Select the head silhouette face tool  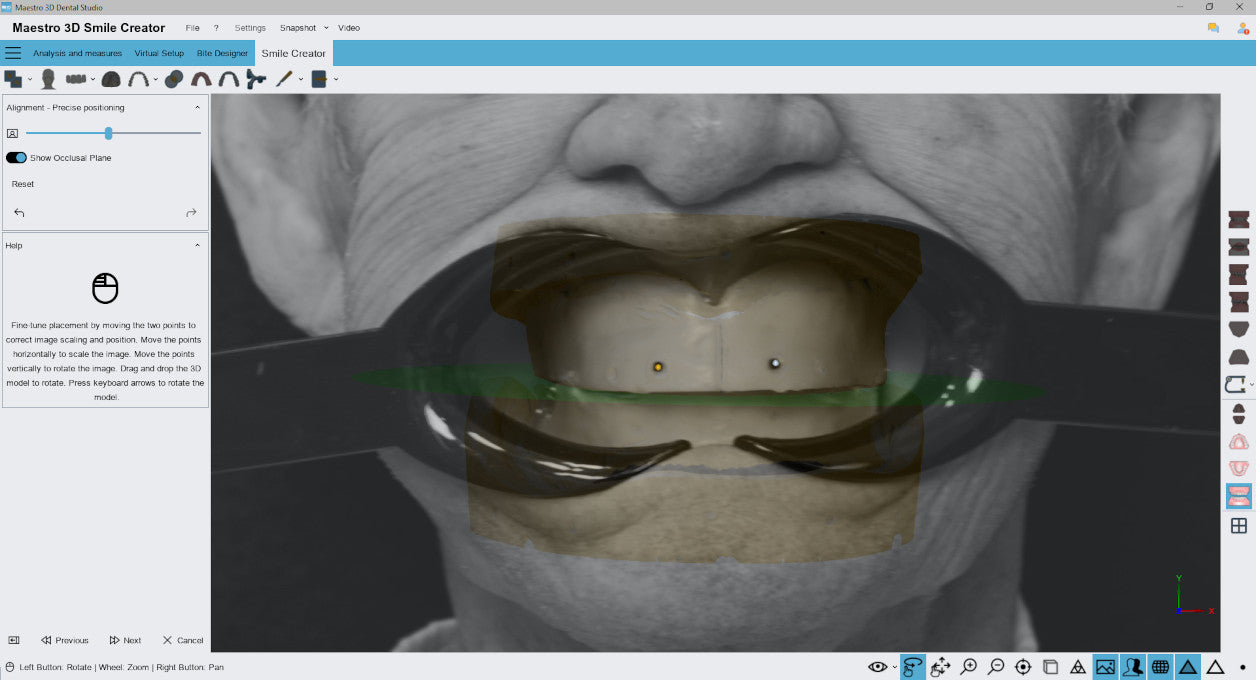pos(47,79)
